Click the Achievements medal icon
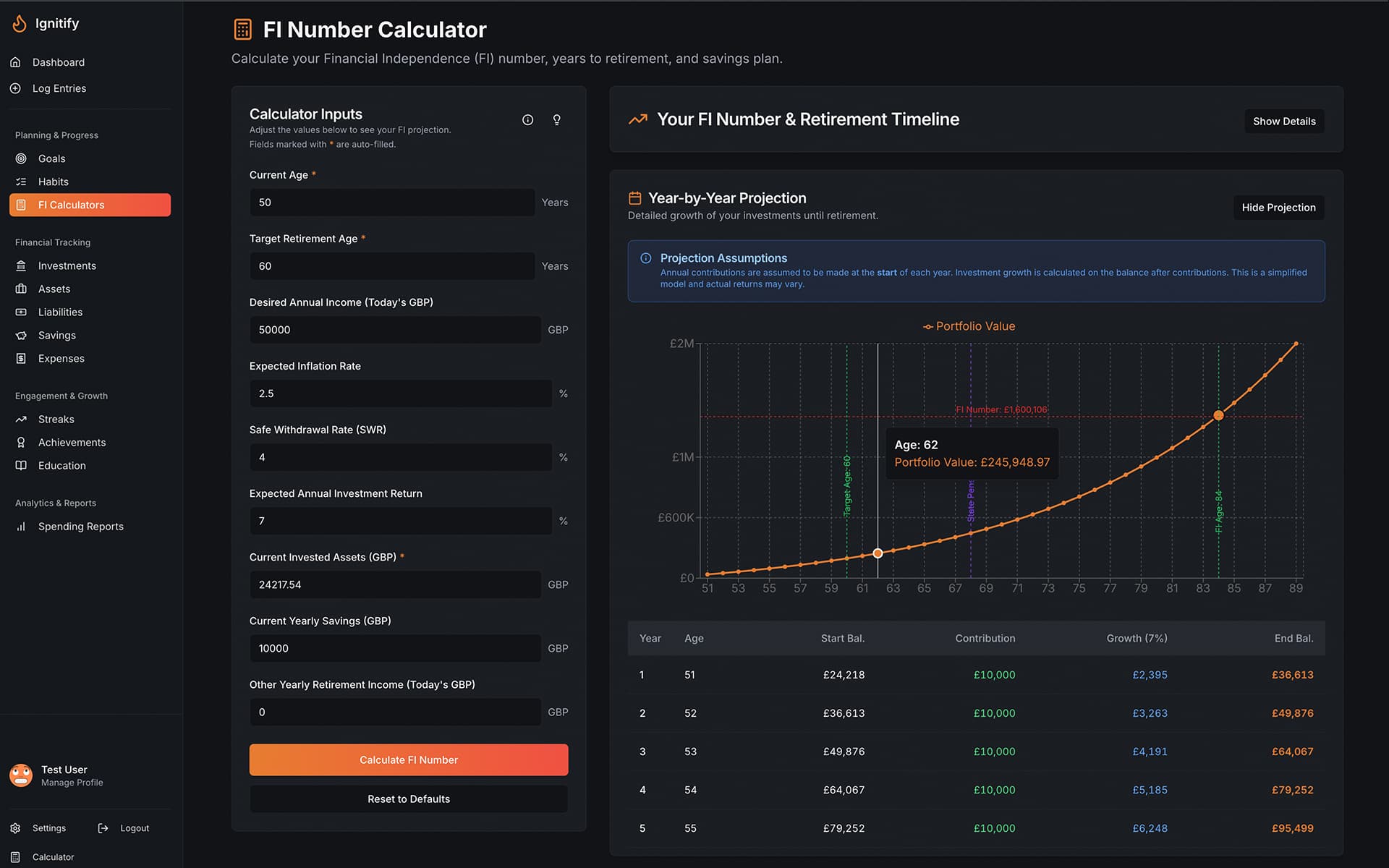Viewport: 1389px width, 868px height. pos(21,442)
